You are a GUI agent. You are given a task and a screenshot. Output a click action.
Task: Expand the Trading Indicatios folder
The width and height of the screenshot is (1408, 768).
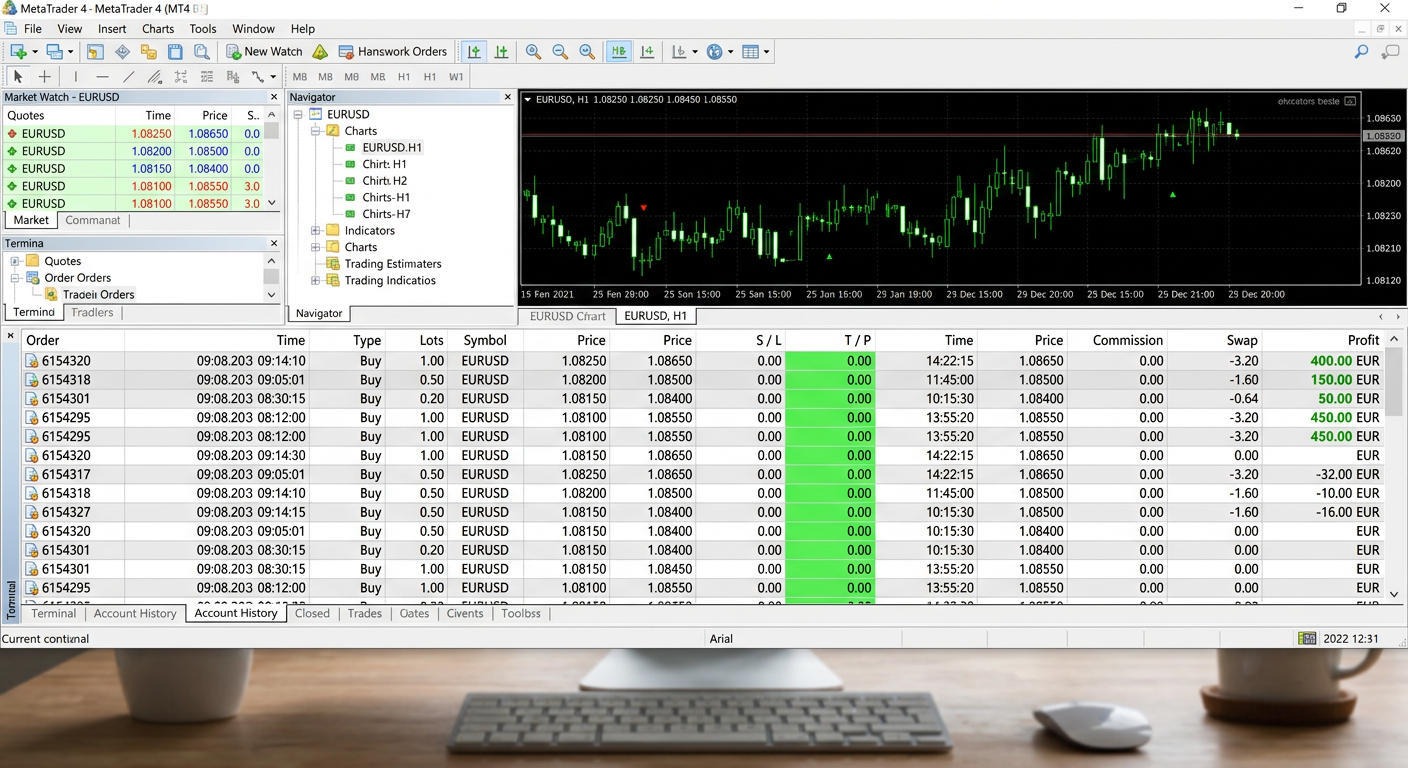[316, 280]
